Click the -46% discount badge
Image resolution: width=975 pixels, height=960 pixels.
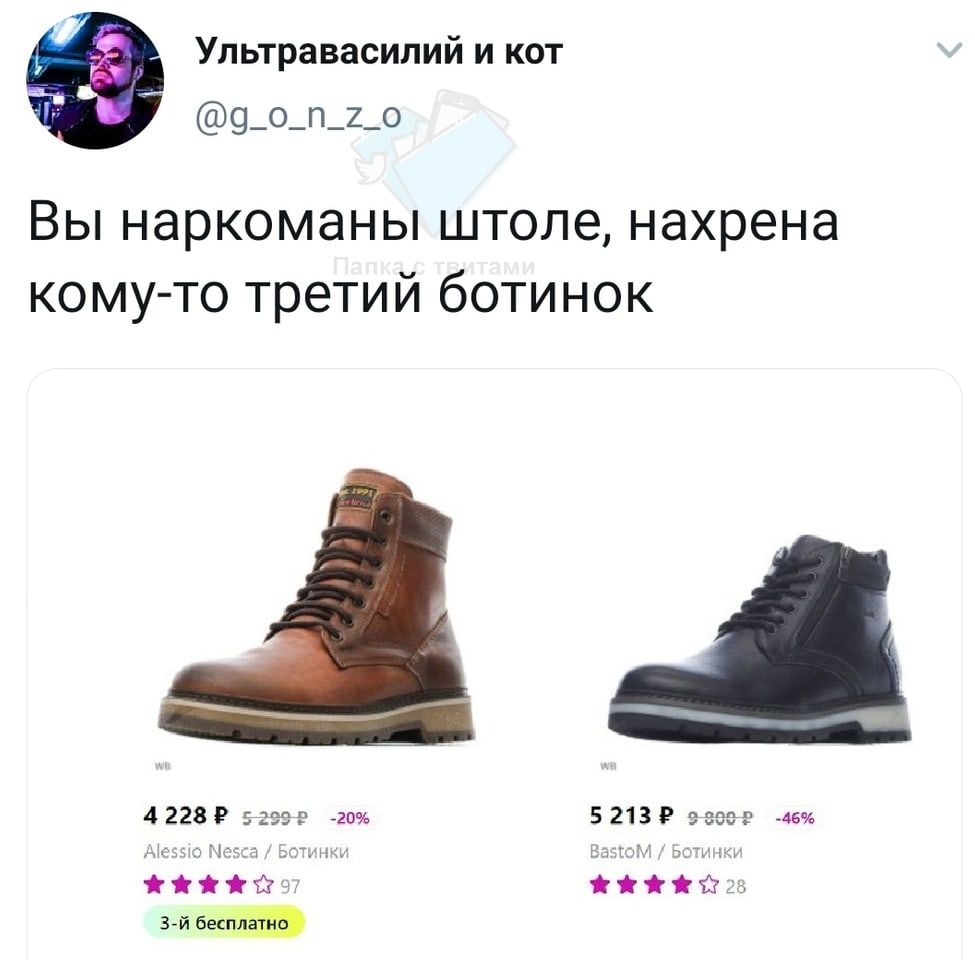795,818
